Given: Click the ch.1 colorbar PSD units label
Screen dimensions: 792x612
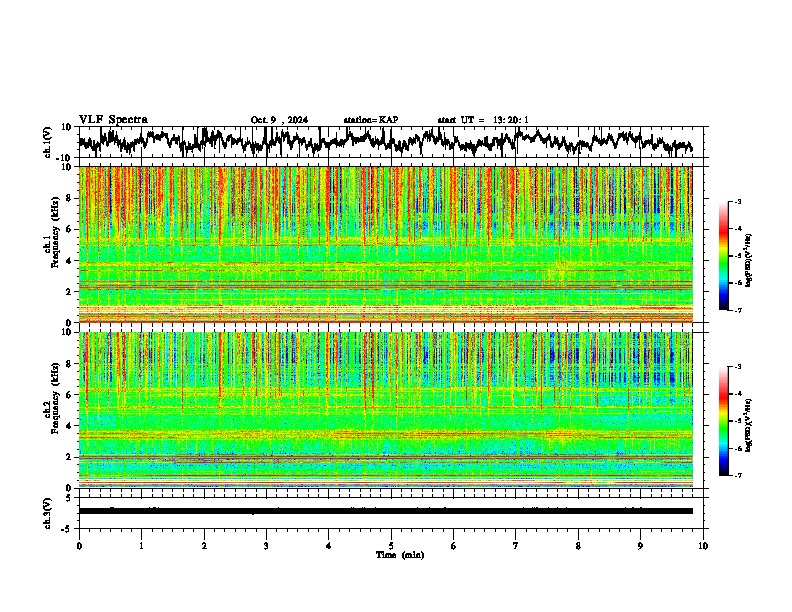Looking at the screenshot, I should pos(748,260).
